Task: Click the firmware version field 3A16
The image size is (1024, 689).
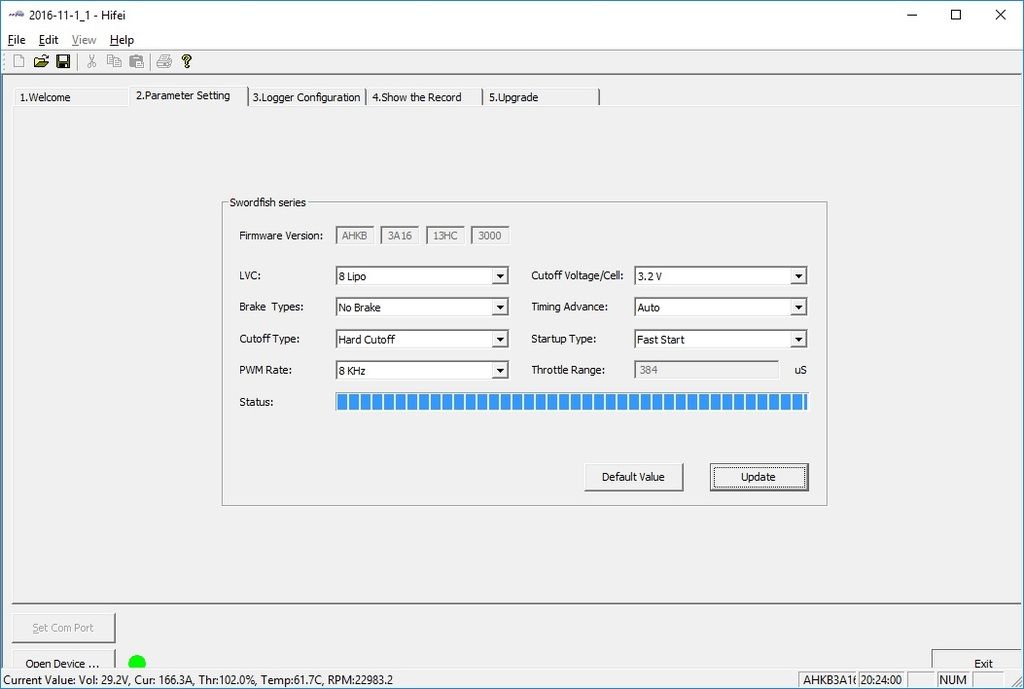Action: (400, 236)
